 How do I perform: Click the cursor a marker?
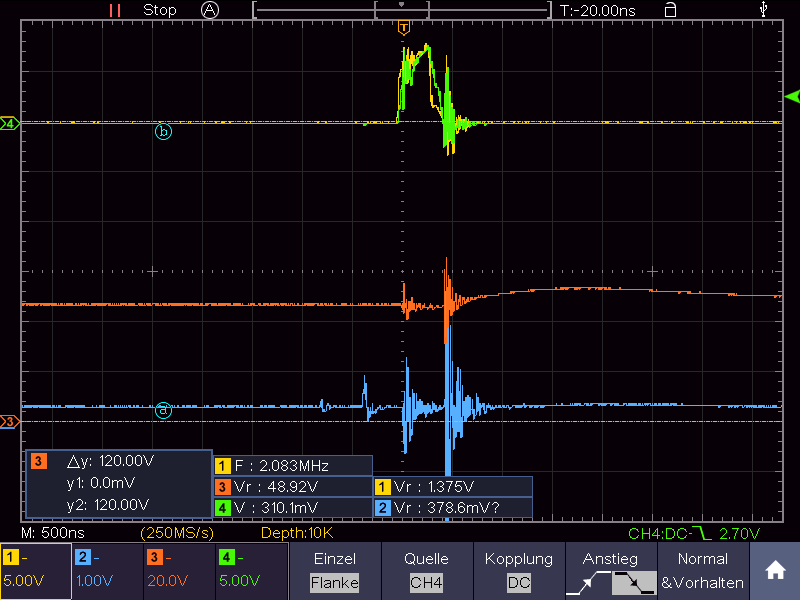[163, 410]
